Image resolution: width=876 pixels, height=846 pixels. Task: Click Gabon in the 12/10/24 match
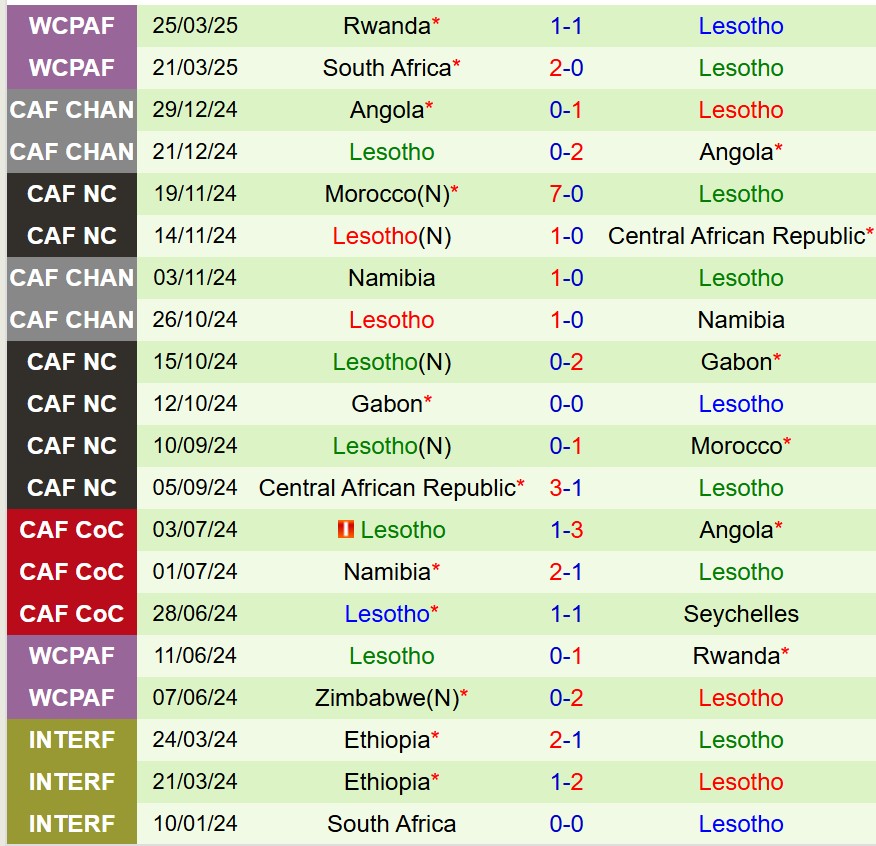[386, 404]
